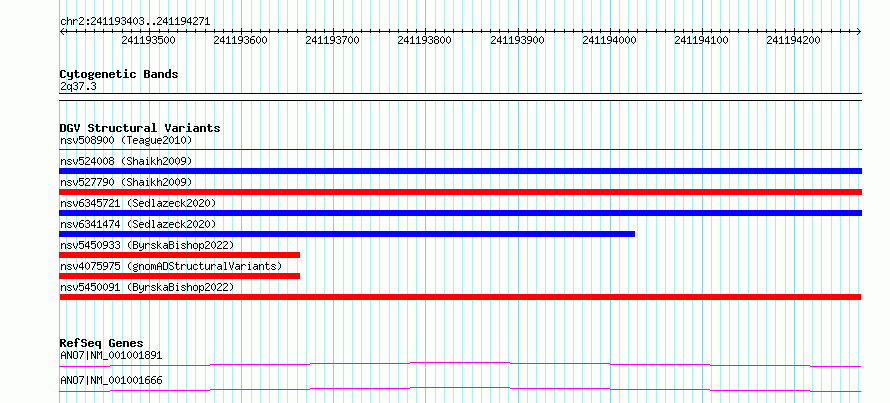The height and width of the screenshot is (403, 890).
Task: Click the DGV Structural Variants track title
Action: pyautogui.click(x=140, y=128)
